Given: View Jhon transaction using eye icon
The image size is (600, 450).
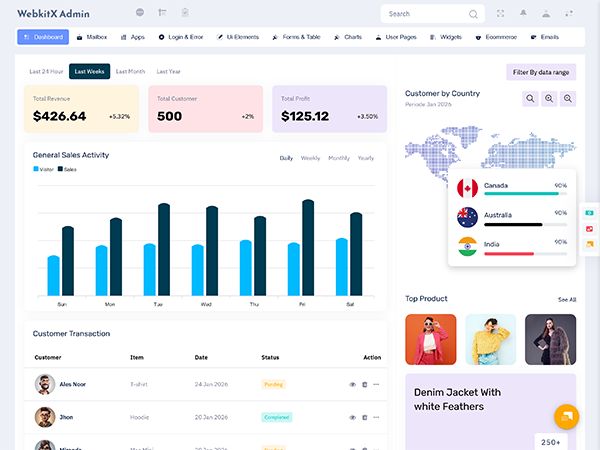Looking at the screenshot, I should point(352,417).
